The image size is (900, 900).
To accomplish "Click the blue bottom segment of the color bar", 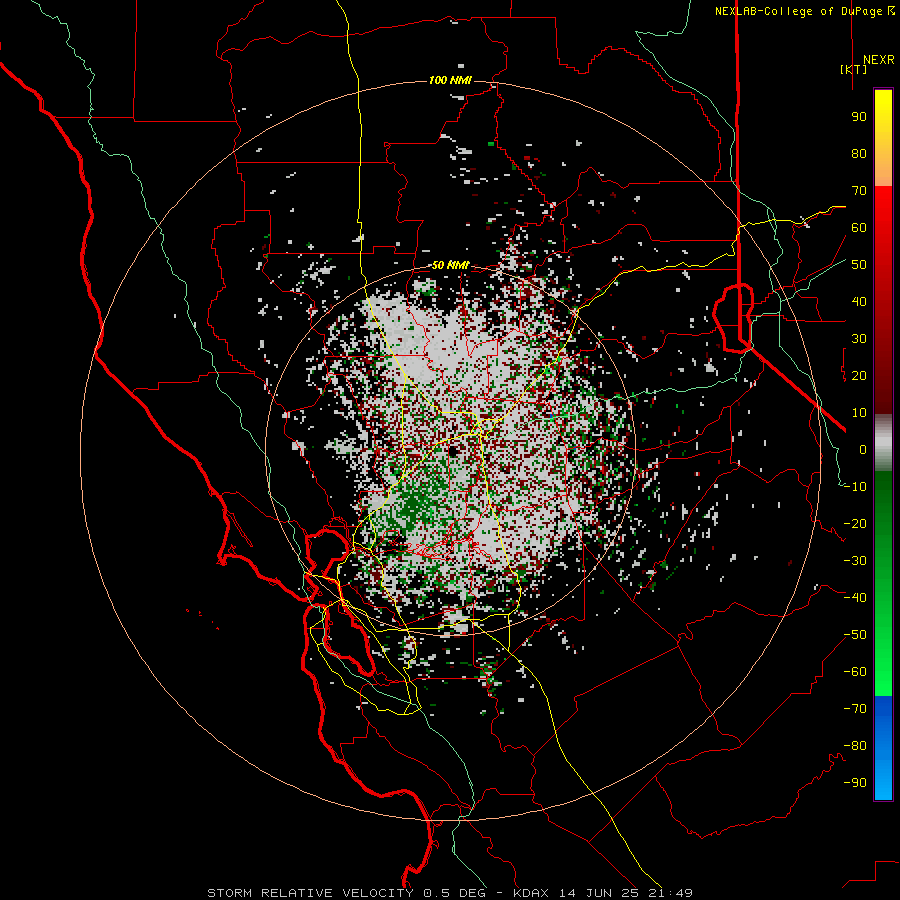I will coord(883,748).
